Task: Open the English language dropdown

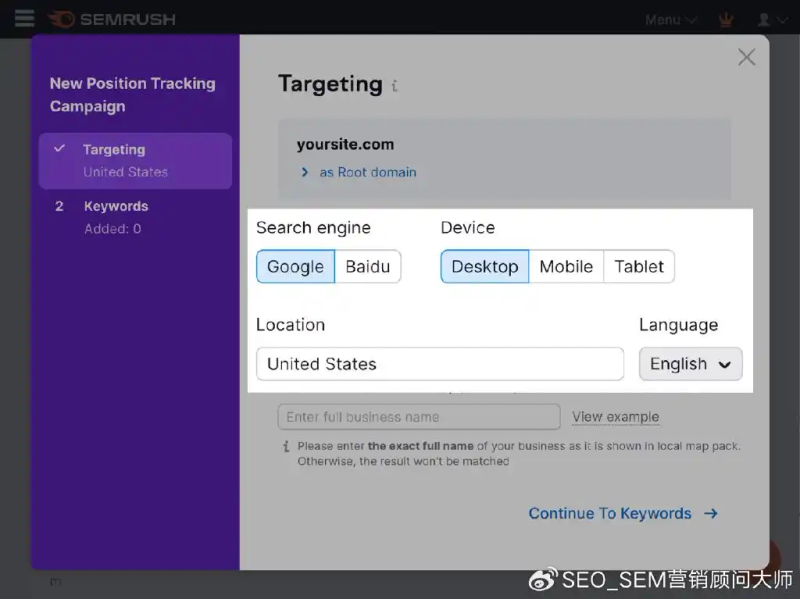Action: (x=690, y=364)
